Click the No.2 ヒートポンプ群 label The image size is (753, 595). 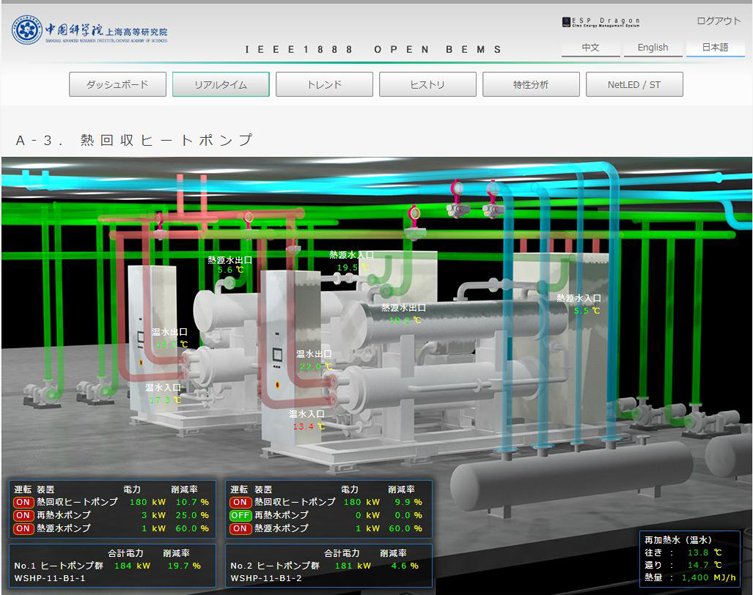coord(275,566)
